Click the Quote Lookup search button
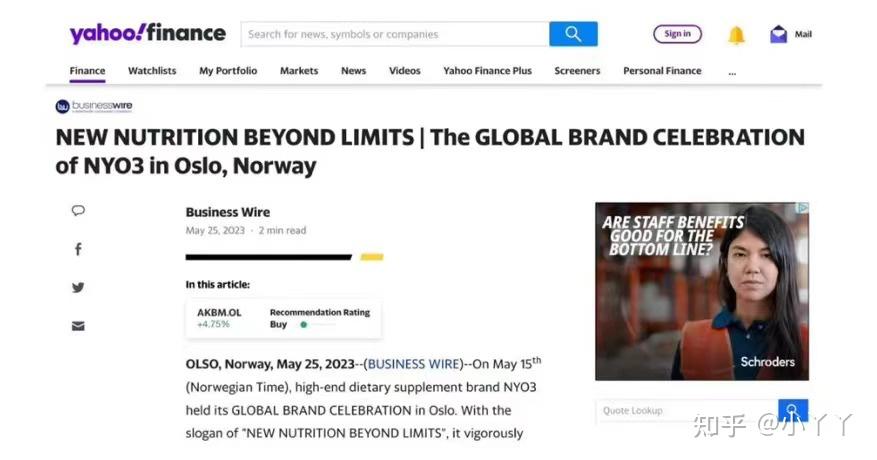This screenshot has width=877, height=460. [793, 410]
